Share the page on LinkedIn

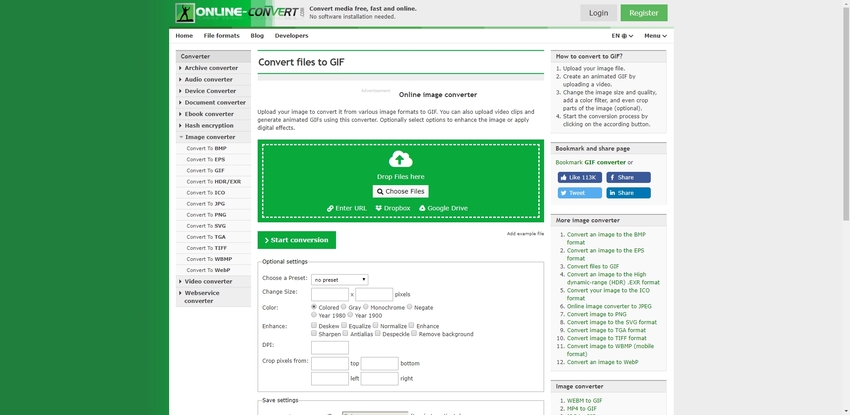point(628,193)
